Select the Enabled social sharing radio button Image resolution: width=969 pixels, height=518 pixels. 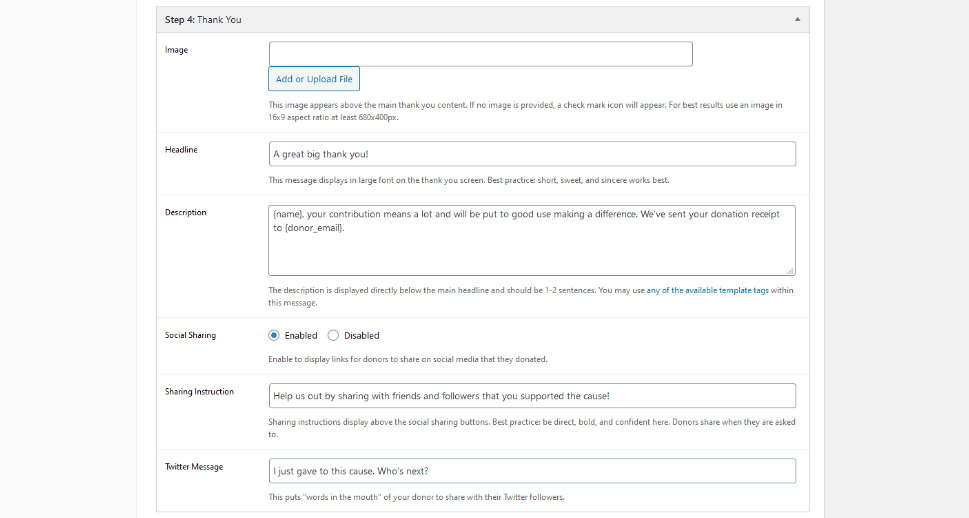pyautogui.click(x=274, y=335)
